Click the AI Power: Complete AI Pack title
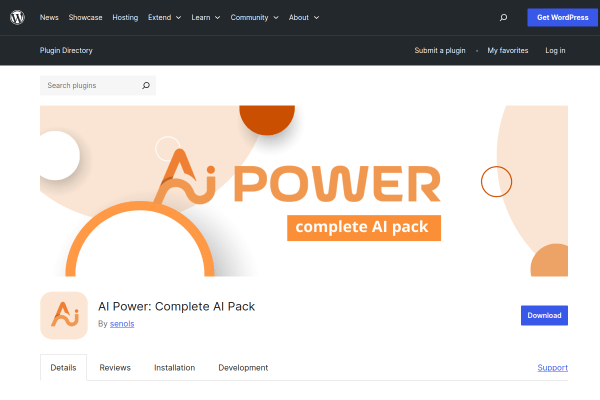 [176, 307]
